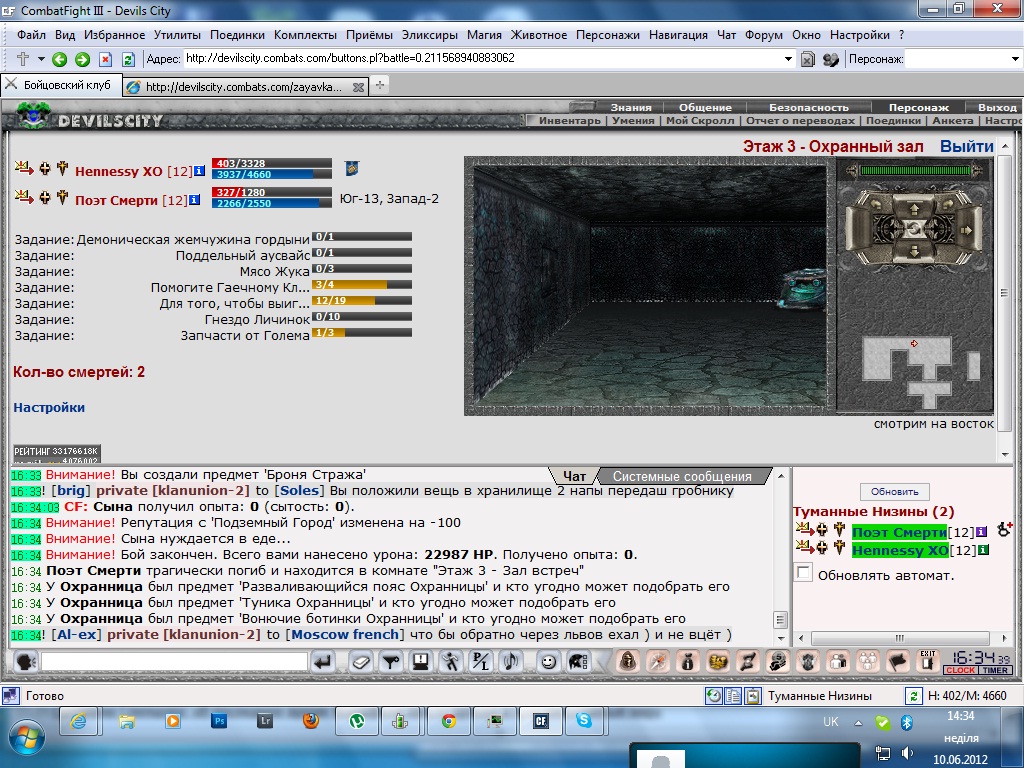Open the Навигация menu
1024x768 pixels.
tap(678, 35)
